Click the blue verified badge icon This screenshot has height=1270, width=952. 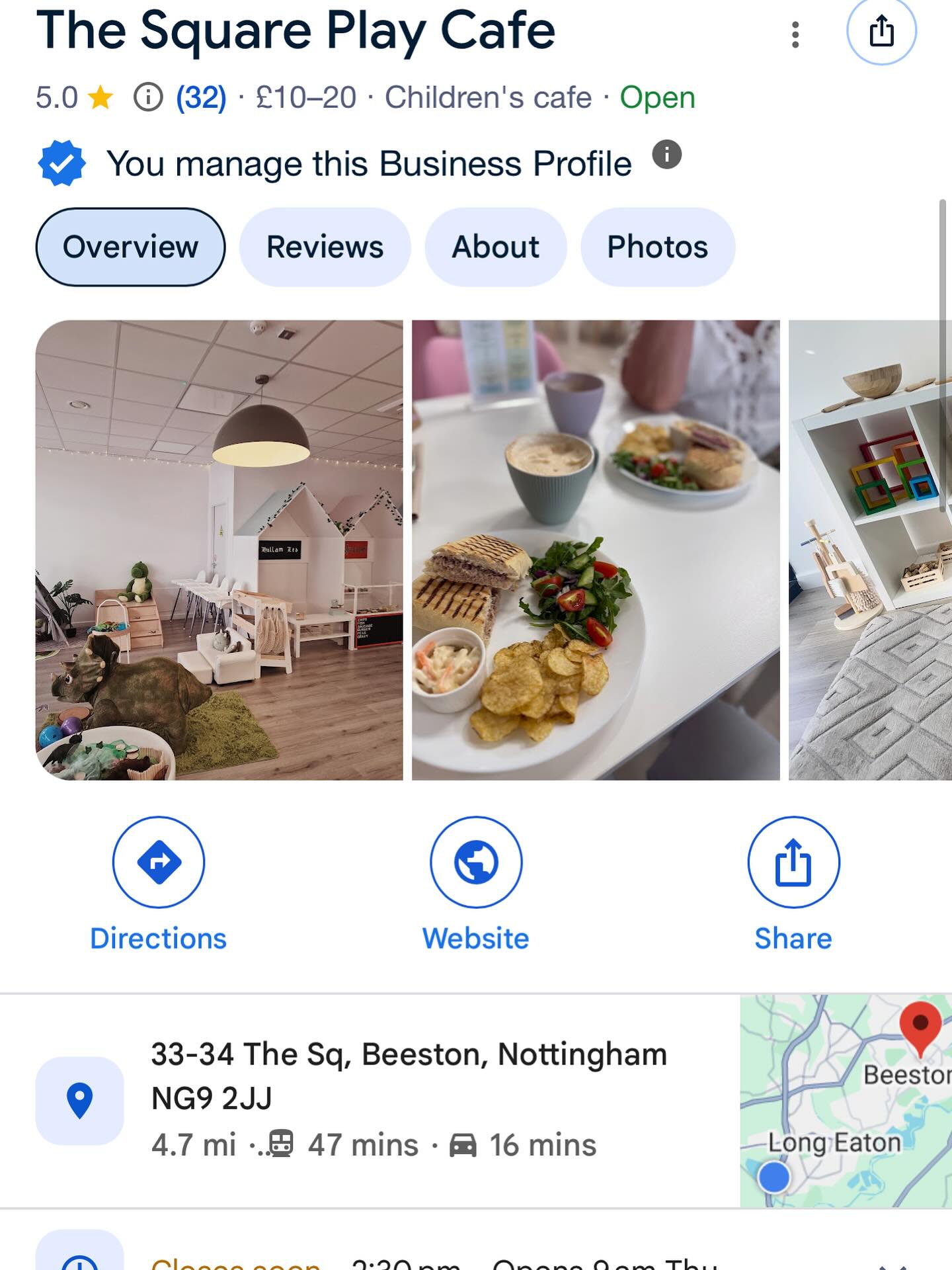[61, 163]
